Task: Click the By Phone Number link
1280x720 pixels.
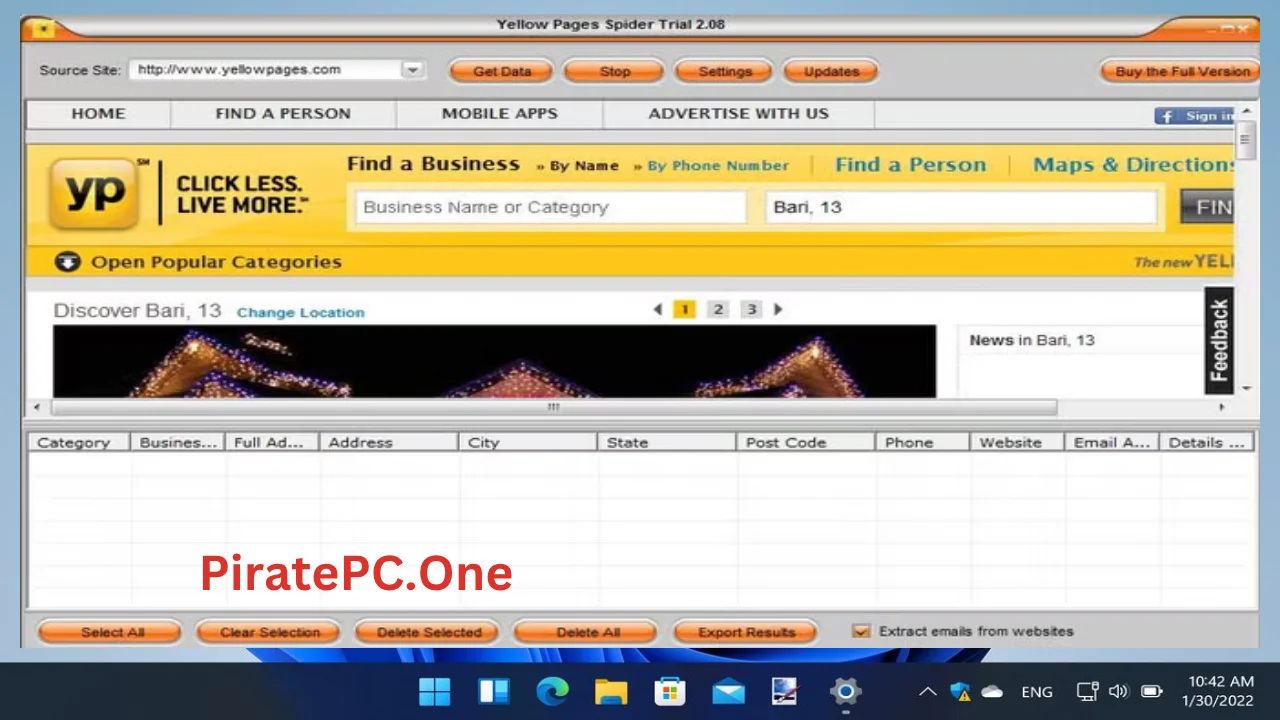Action: (718, 166)
